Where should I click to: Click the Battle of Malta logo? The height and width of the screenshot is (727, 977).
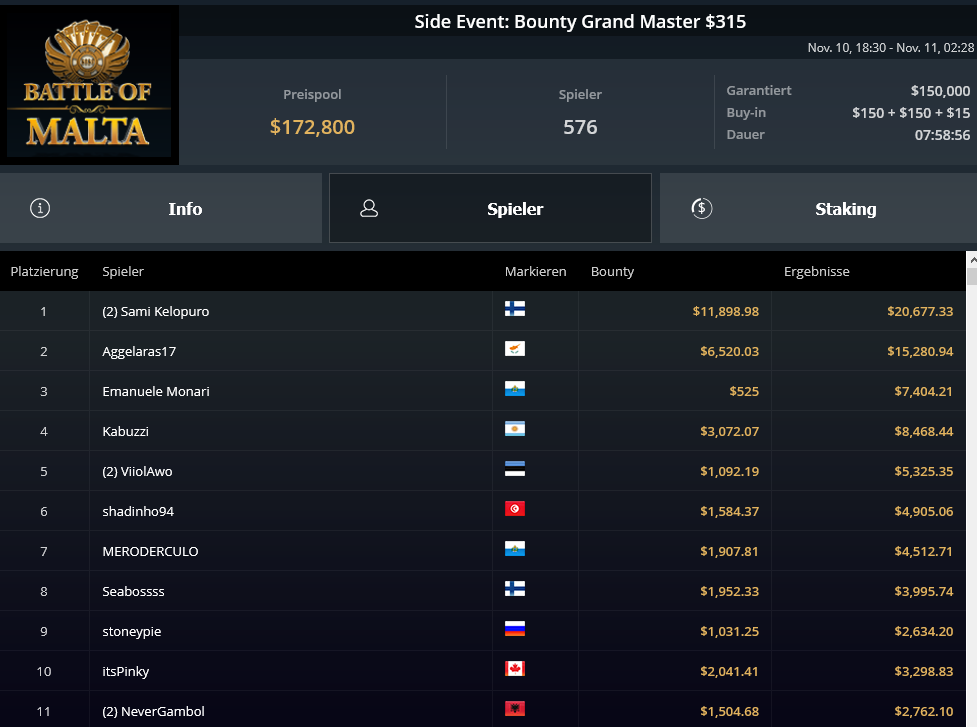tap(89, 83)
